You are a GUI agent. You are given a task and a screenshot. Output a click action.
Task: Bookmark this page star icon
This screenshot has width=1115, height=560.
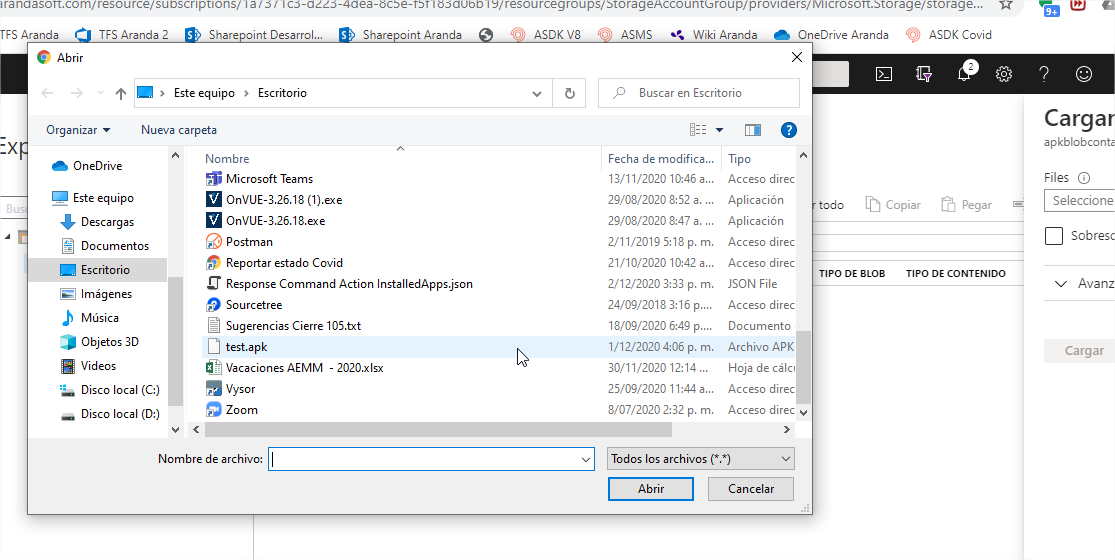[x=1005, y=4]
